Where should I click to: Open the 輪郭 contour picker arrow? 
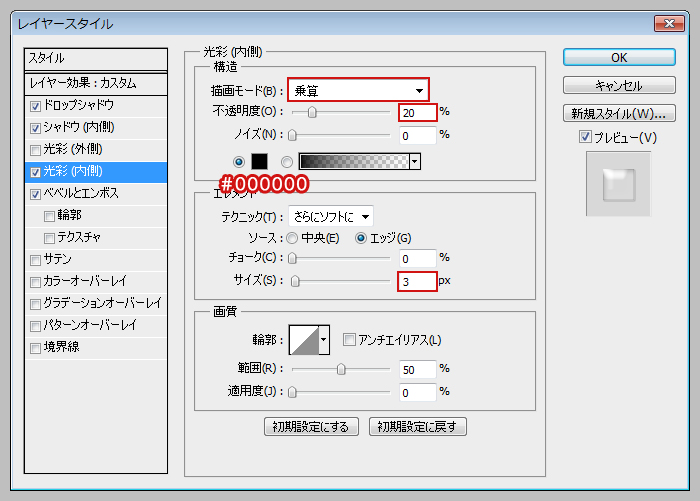tap(324, 339)
